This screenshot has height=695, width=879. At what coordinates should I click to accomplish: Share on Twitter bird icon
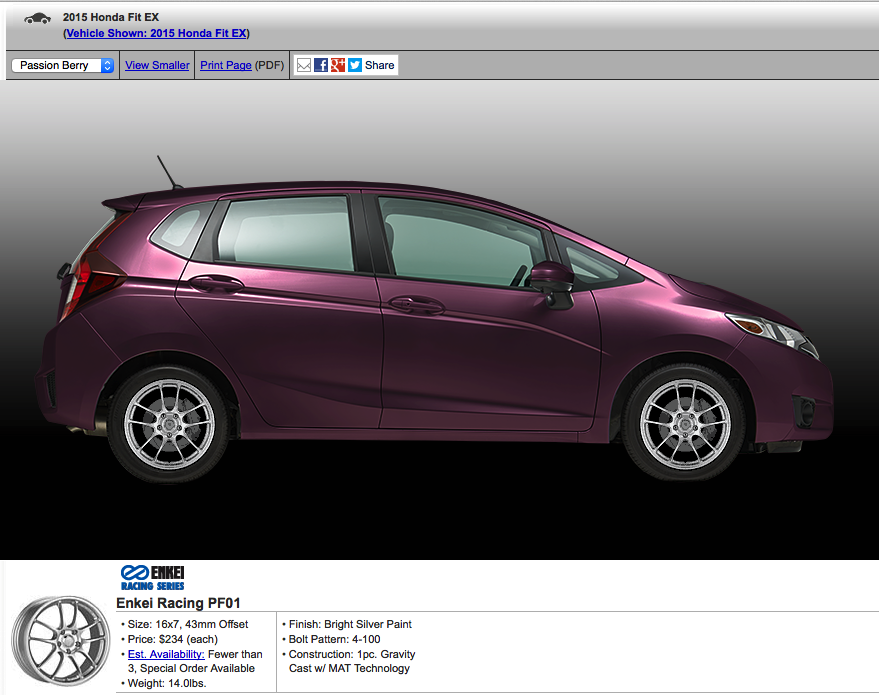point(355,65)
